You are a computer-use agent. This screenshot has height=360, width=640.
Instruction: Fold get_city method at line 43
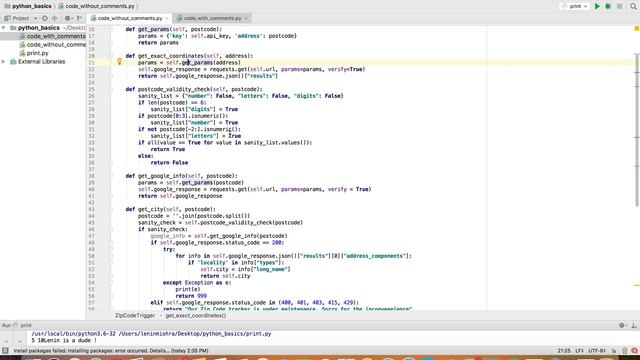tap(111, 209)
